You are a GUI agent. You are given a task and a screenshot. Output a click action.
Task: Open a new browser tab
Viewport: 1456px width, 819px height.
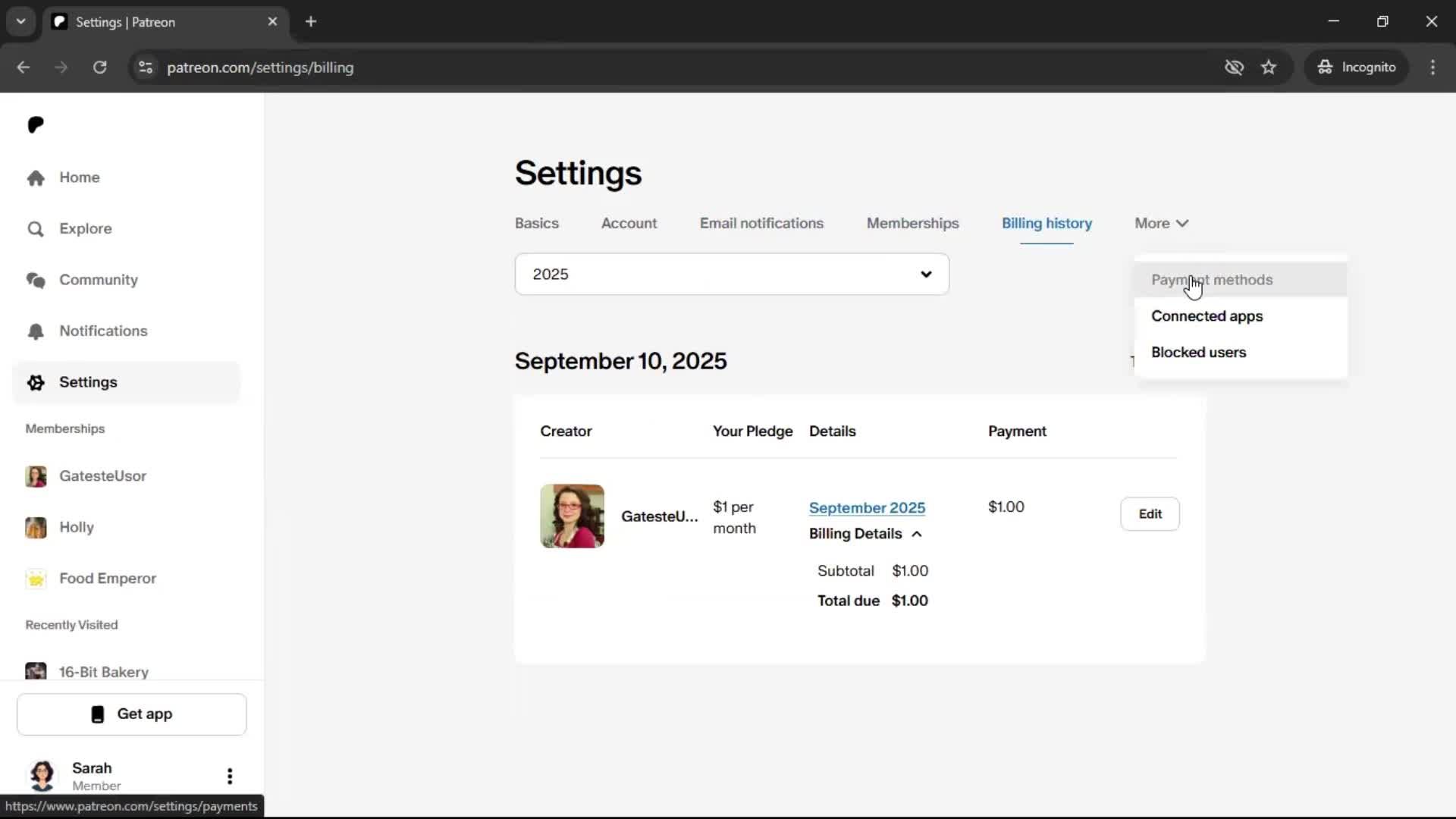click(311, 22)
